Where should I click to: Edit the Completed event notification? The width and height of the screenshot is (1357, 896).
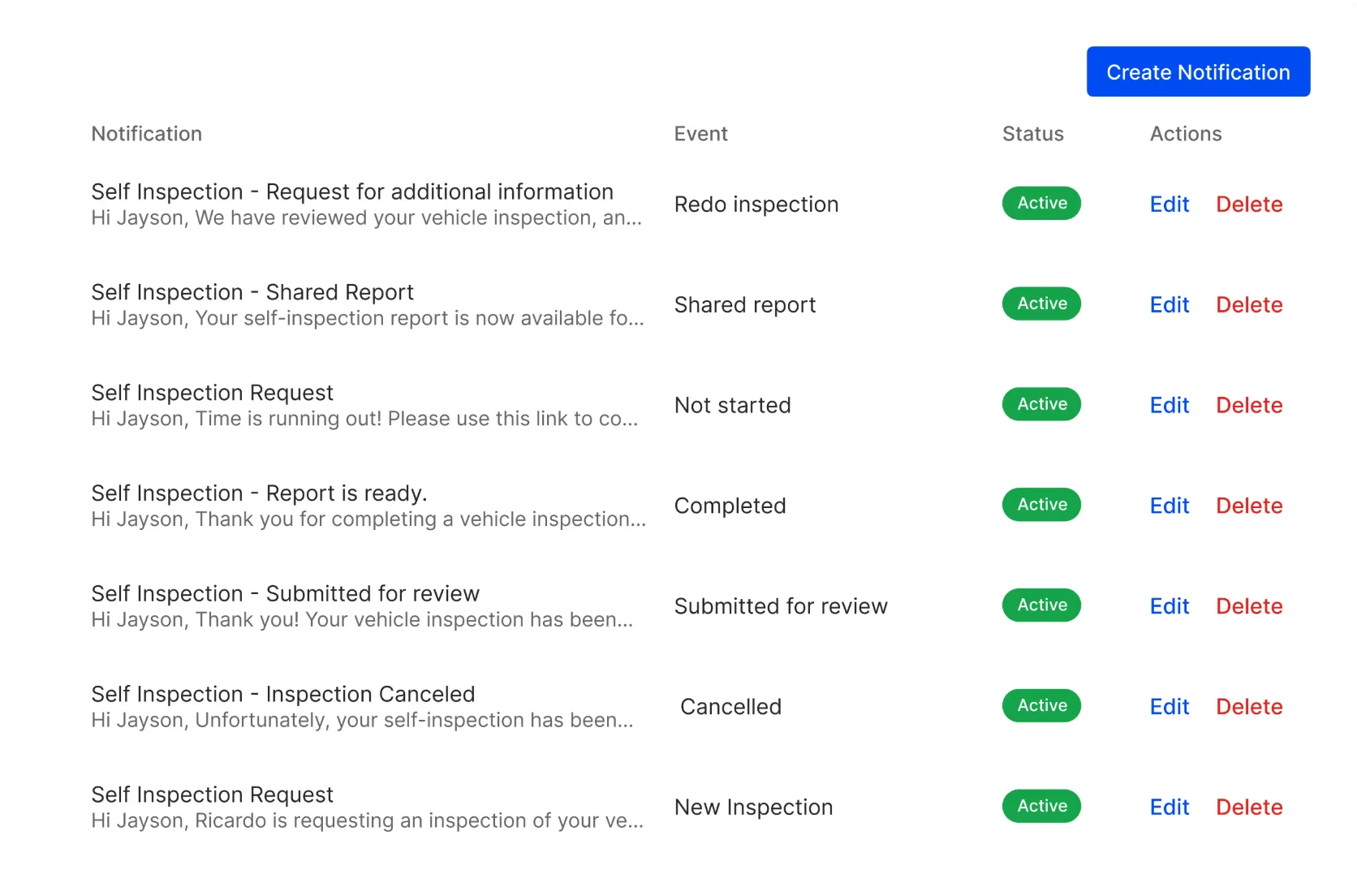coord(1170,506)
